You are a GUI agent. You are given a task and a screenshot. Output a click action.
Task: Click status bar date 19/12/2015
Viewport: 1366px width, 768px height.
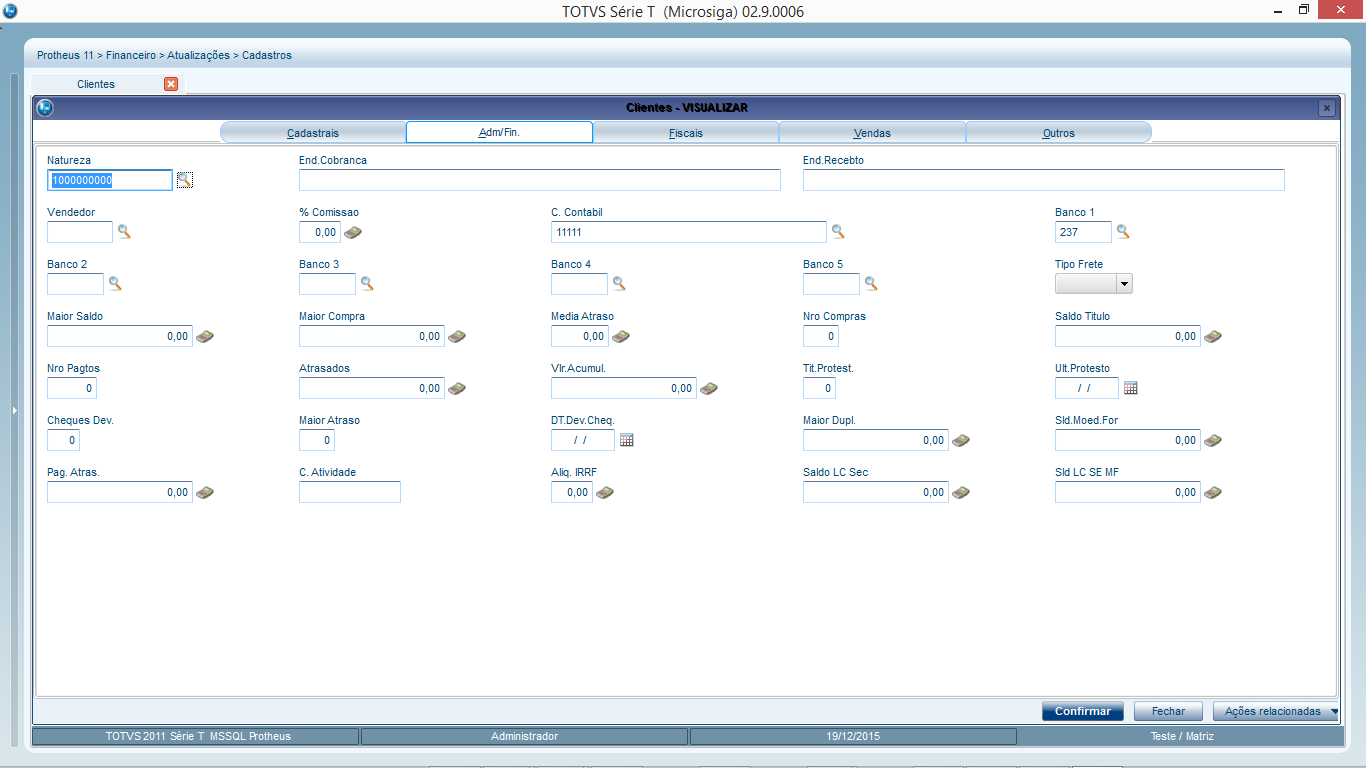pos(853,736)
